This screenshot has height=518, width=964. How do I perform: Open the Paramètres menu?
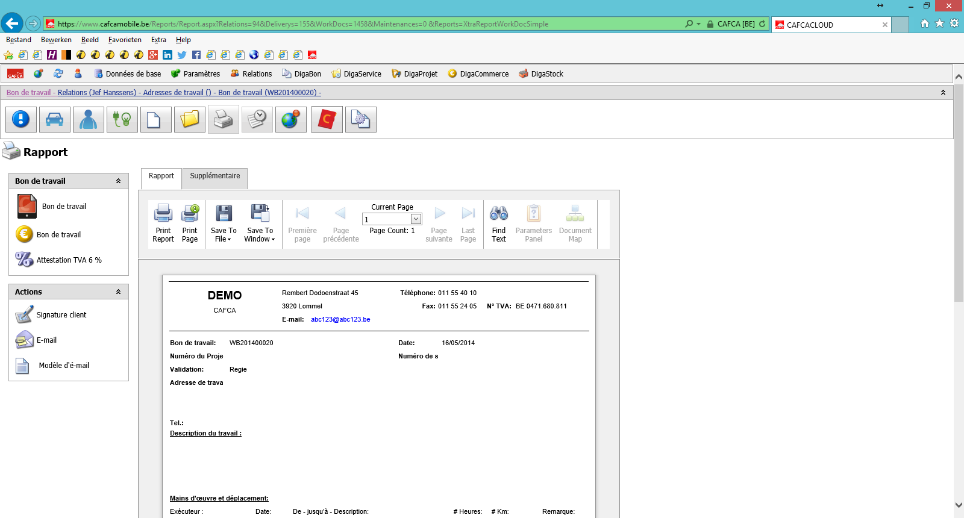[196, 74]
